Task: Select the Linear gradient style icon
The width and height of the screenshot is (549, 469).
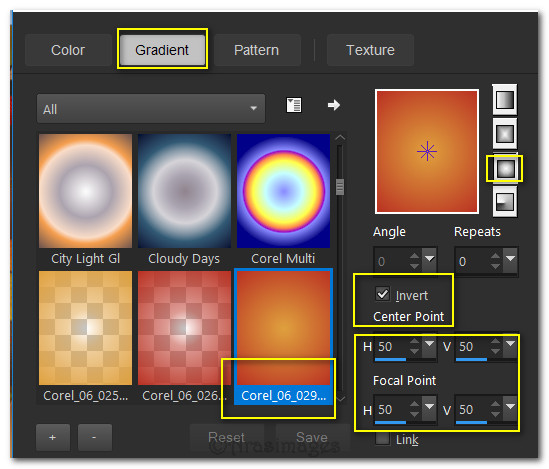Action: (505, 100)
